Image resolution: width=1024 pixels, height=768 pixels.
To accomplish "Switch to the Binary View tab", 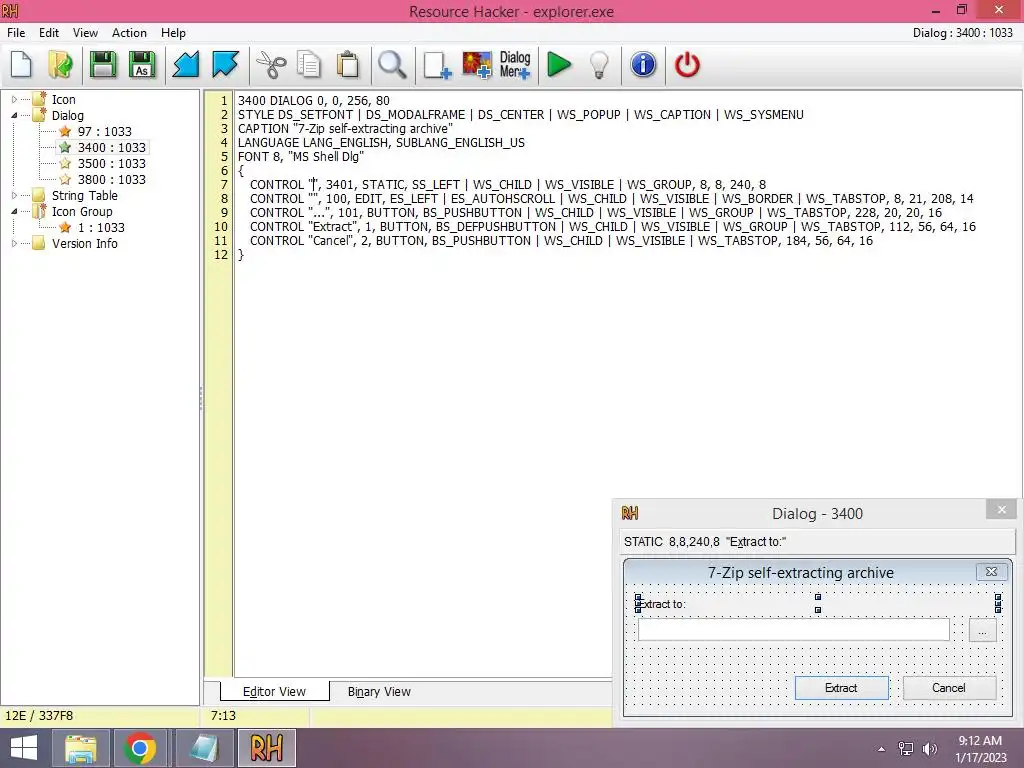I will coord(379,692).
